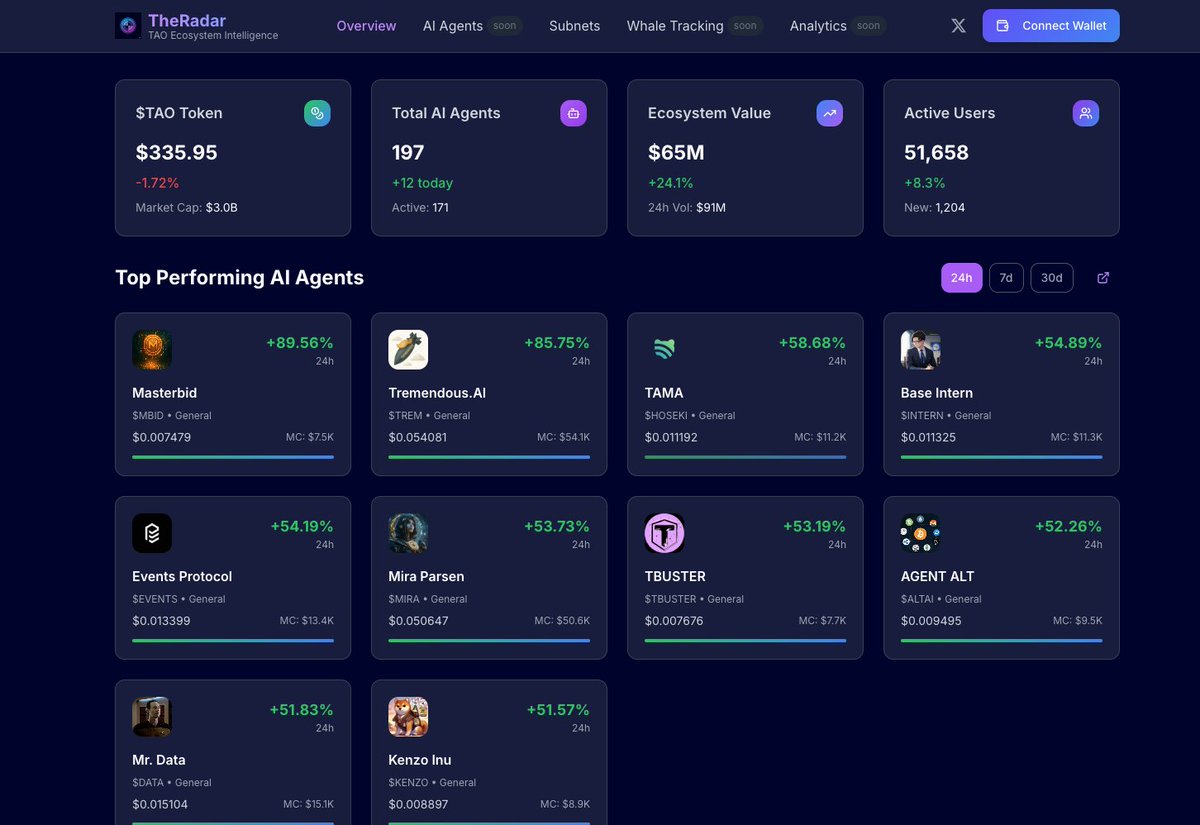Click the Top Performing AI Agents heading
The width and height of the screenshot is (1200, 825).
pyautogui.click(x=239, y=278)
